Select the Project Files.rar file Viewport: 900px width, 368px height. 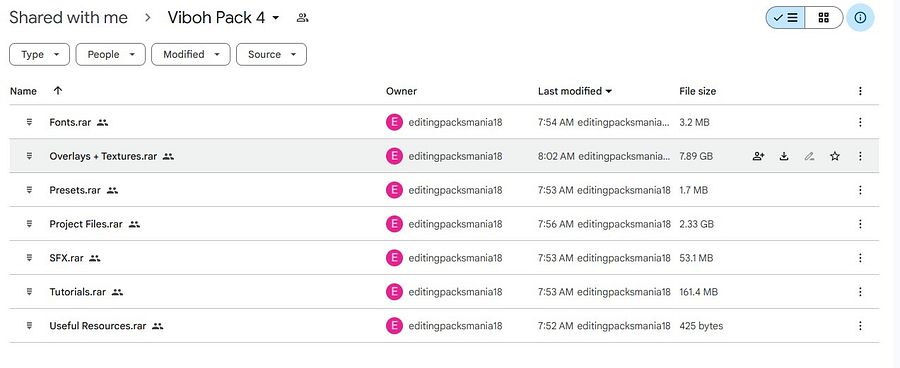tap(444, 224)
